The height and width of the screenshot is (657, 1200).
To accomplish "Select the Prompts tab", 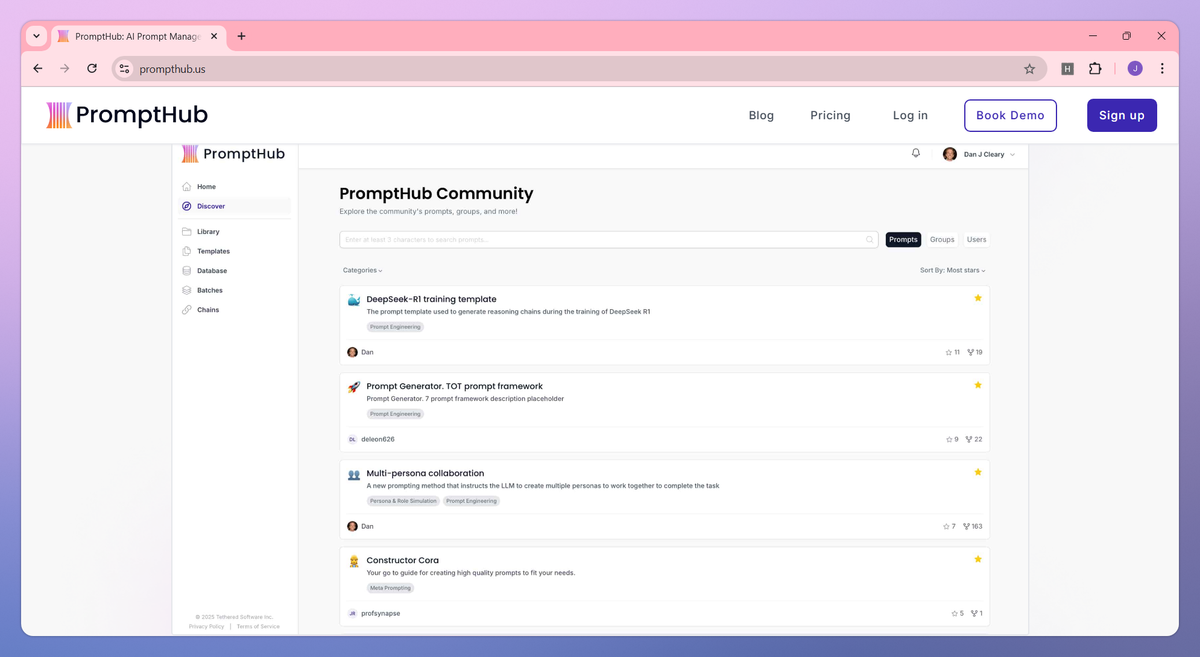I will tap(903, 240).
